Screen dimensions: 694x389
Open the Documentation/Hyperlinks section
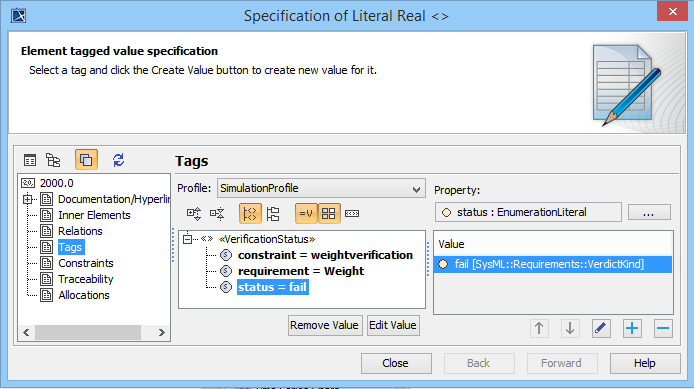point(114,199)
